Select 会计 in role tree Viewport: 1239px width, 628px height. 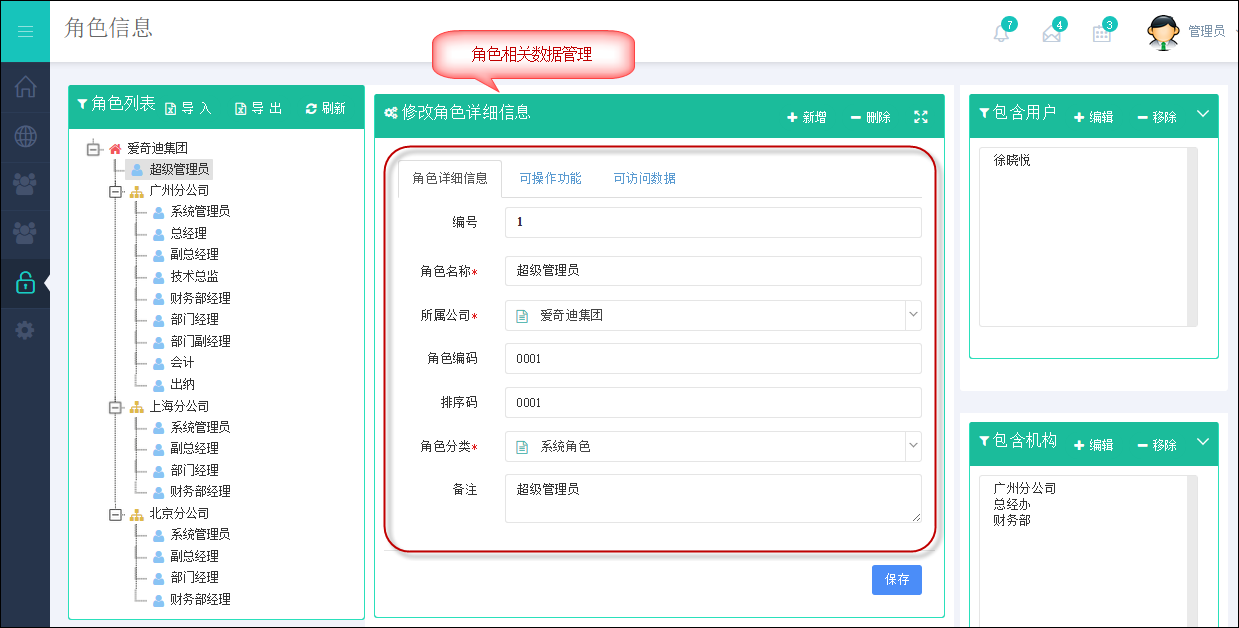point(182,362)
